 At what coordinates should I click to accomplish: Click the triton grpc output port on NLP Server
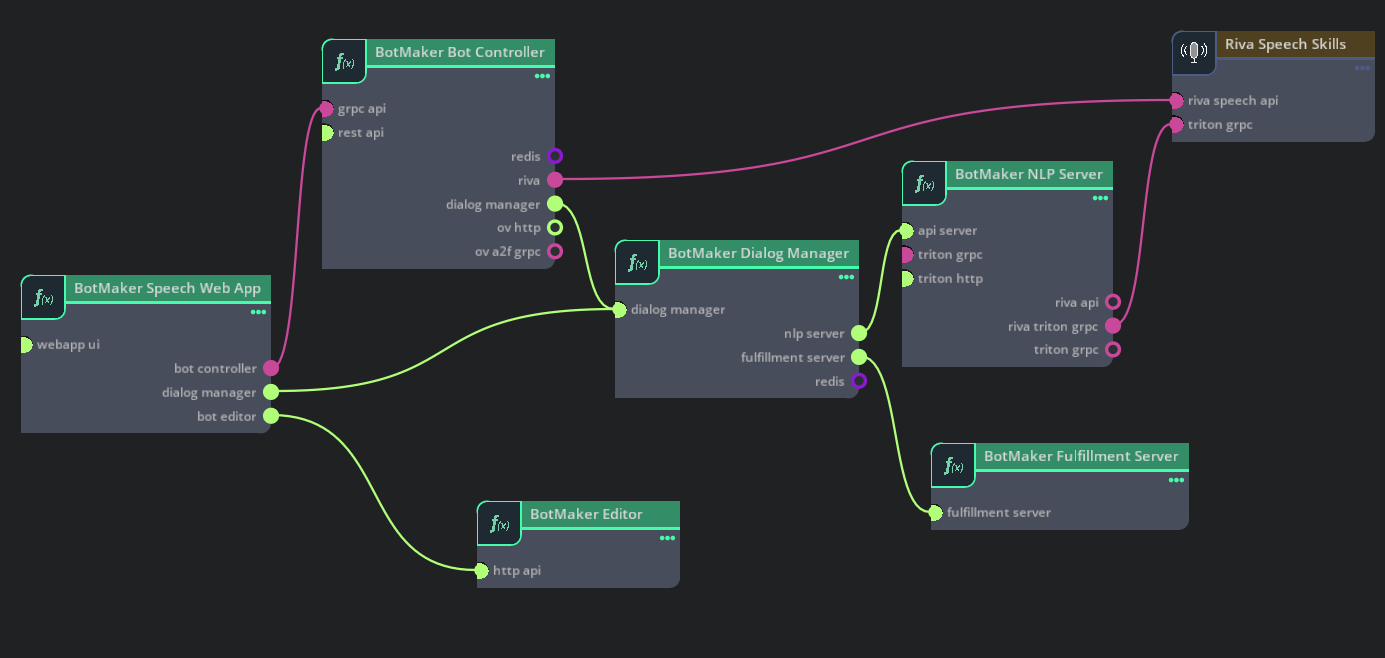coord(1113,350)
